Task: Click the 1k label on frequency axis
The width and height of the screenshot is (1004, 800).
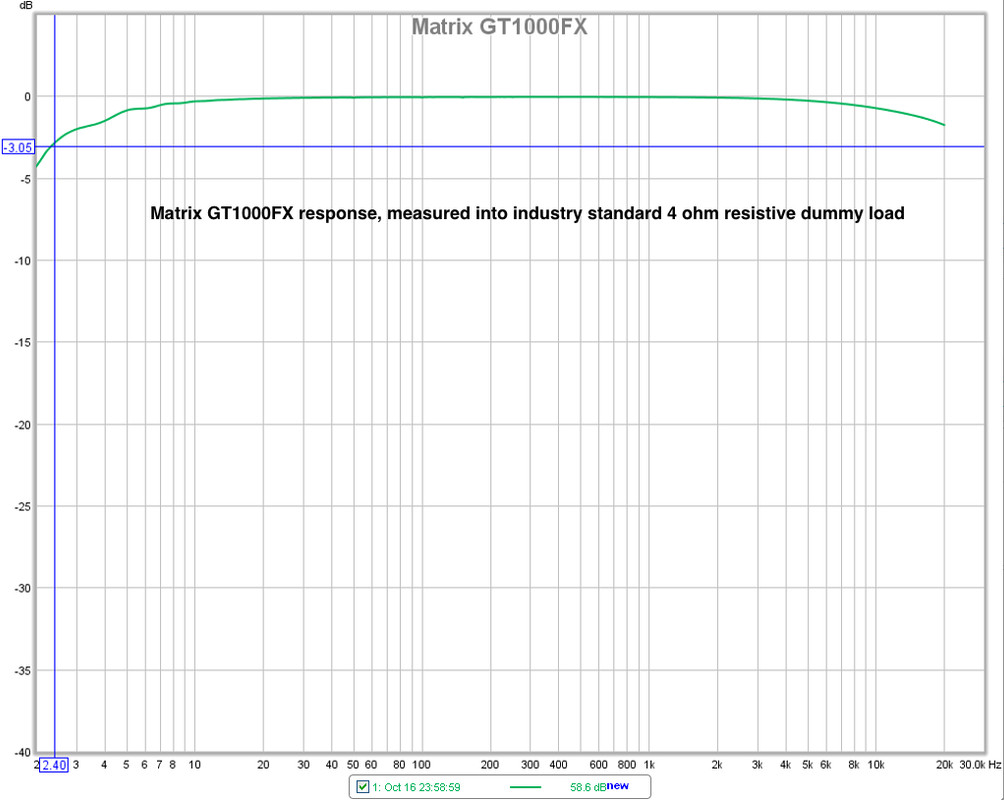Action: point(649,765)
